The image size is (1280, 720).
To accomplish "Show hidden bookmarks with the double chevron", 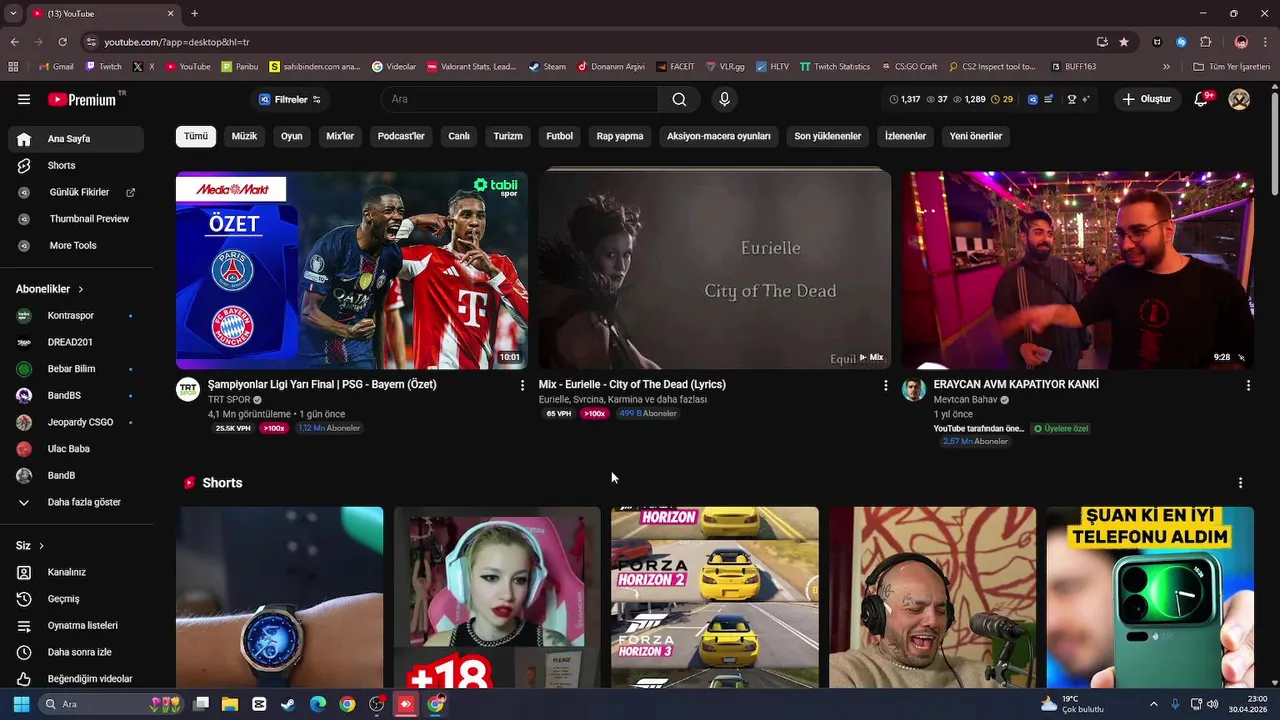I will pos(1166,67).
